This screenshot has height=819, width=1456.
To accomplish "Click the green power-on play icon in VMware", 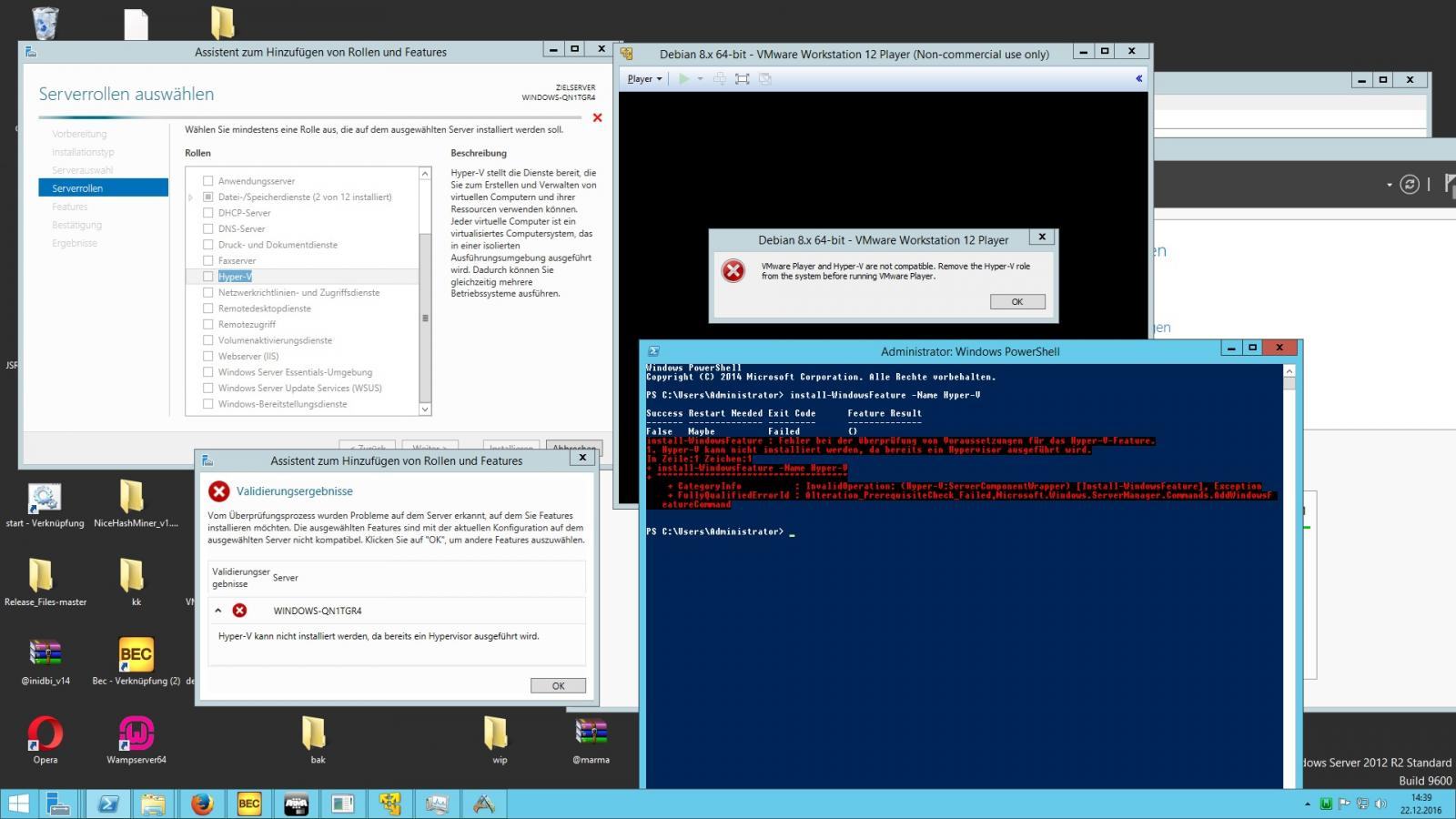I will click(684, 79).
